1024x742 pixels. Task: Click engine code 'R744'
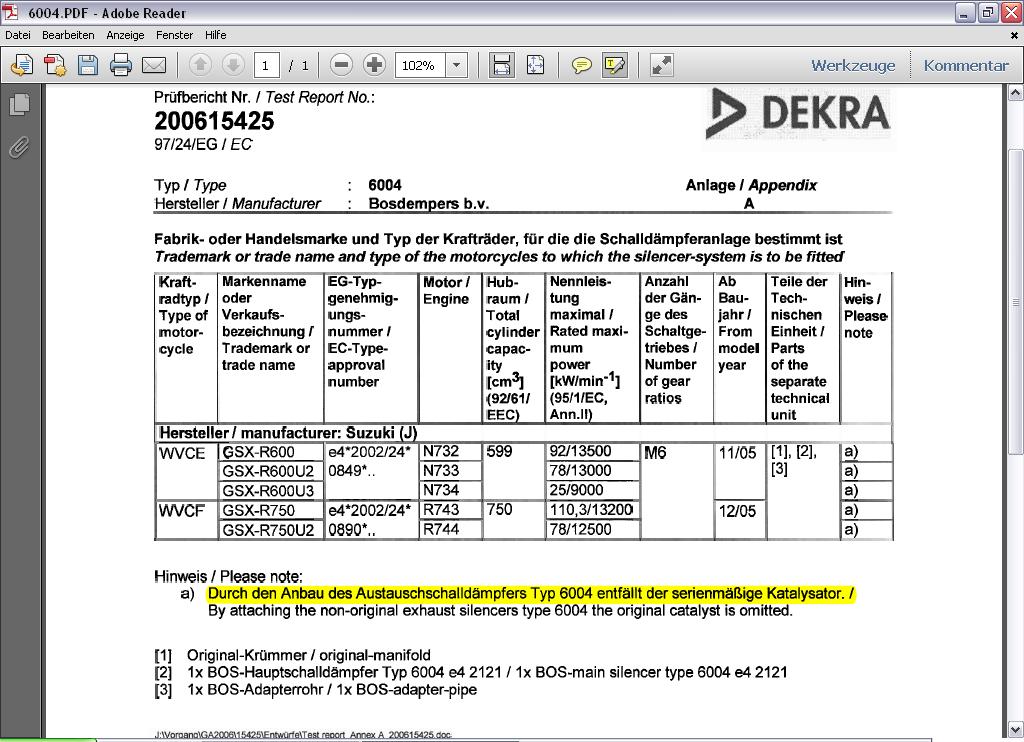click(441, 529)
